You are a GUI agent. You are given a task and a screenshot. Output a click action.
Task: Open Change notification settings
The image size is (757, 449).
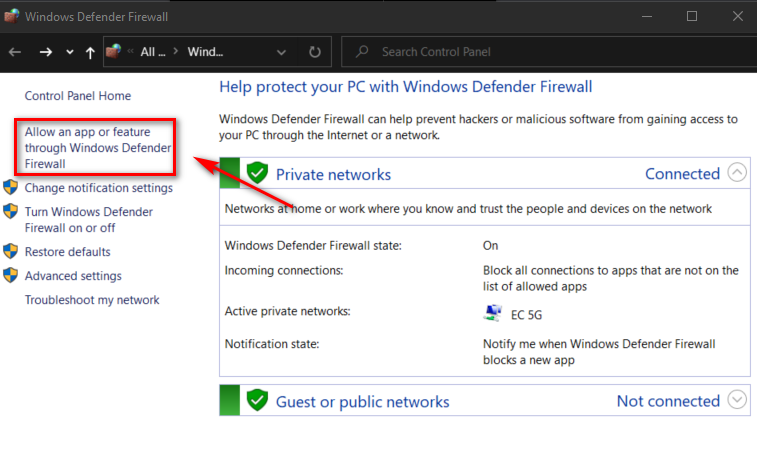pos(98,188)
